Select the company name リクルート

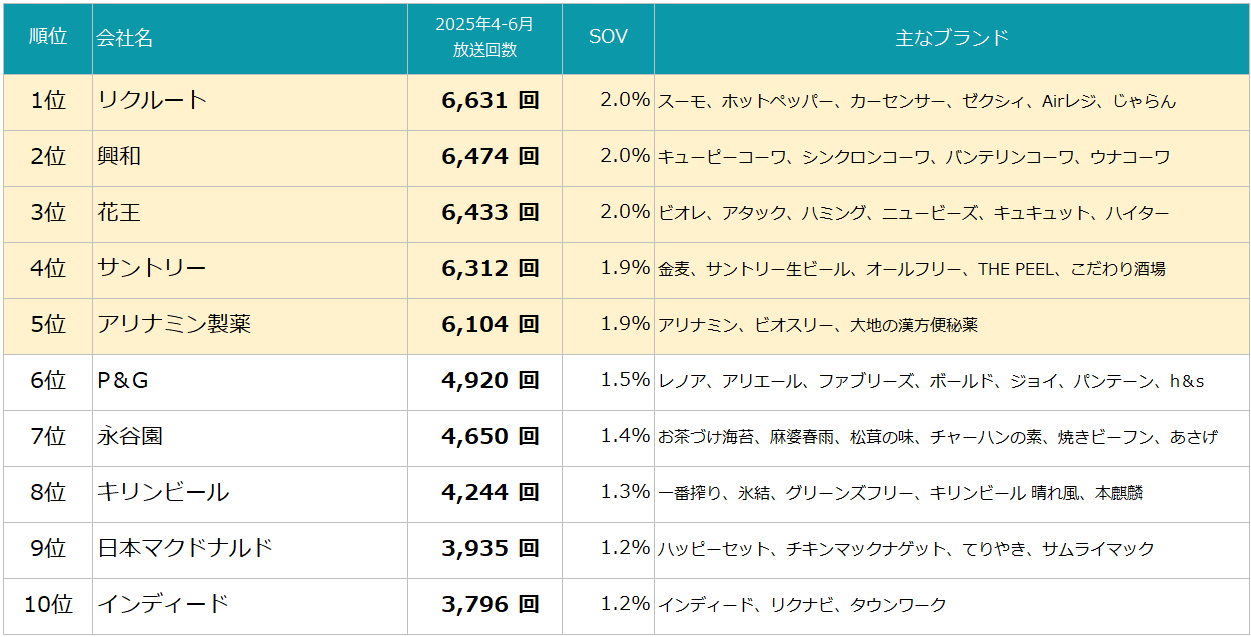(x=153, y=100)
